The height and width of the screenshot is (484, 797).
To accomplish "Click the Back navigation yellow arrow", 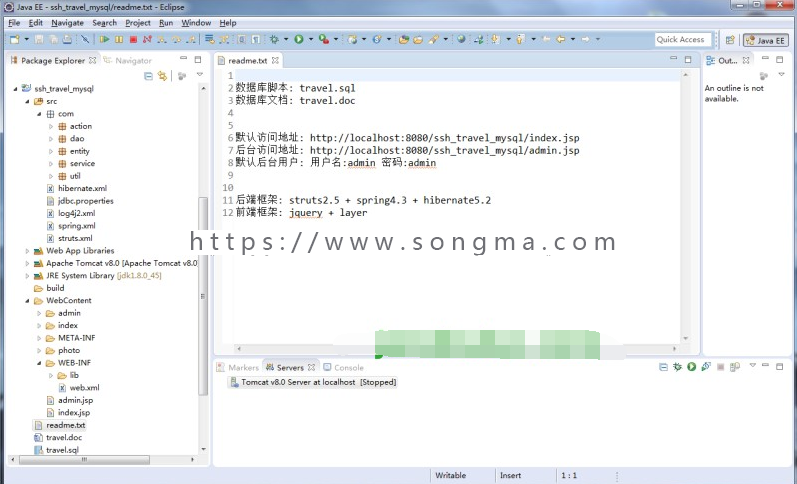I will (561, 39).
